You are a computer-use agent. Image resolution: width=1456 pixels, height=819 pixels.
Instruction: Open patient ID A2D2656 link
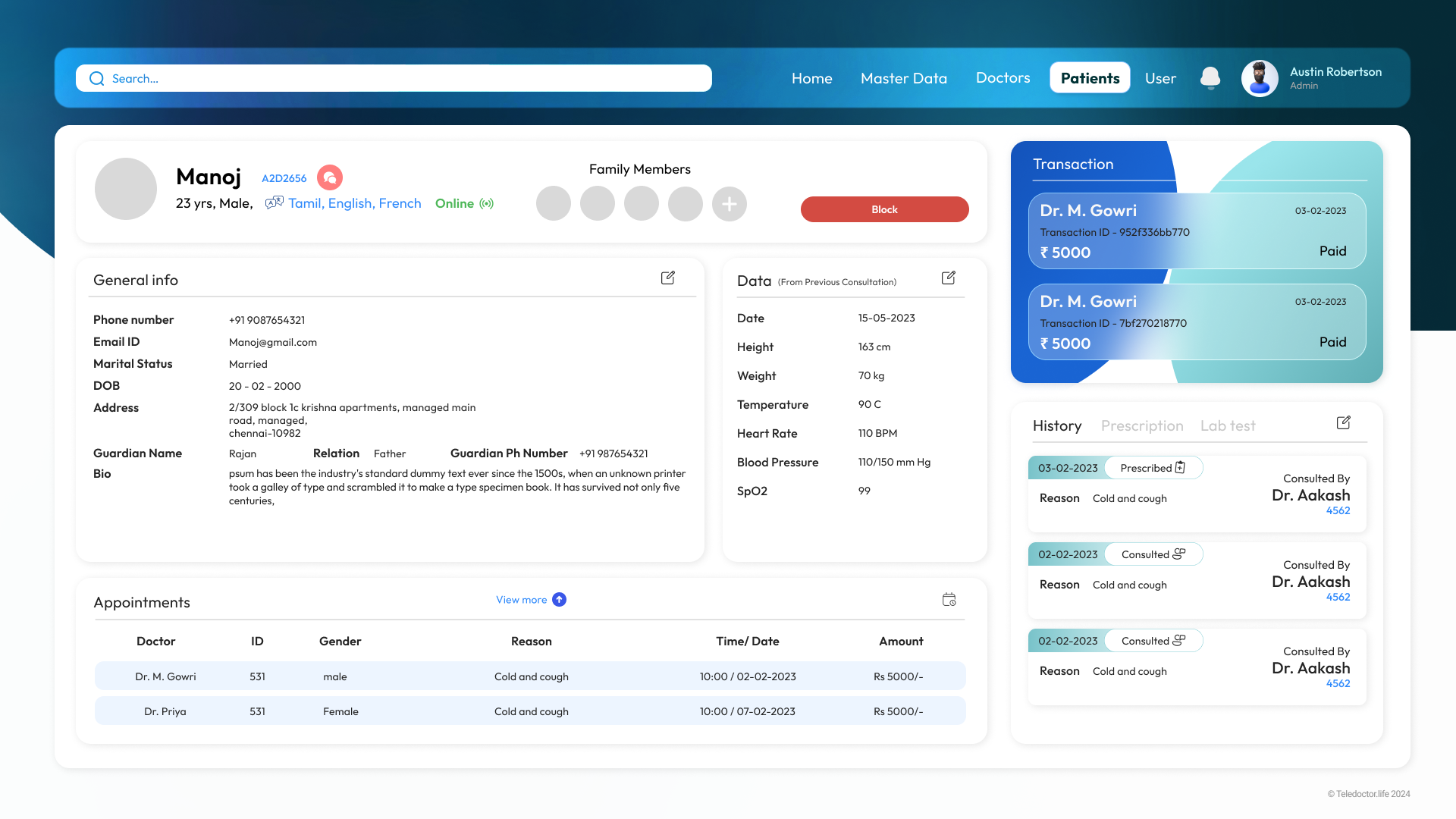click(x=284, y=178)
